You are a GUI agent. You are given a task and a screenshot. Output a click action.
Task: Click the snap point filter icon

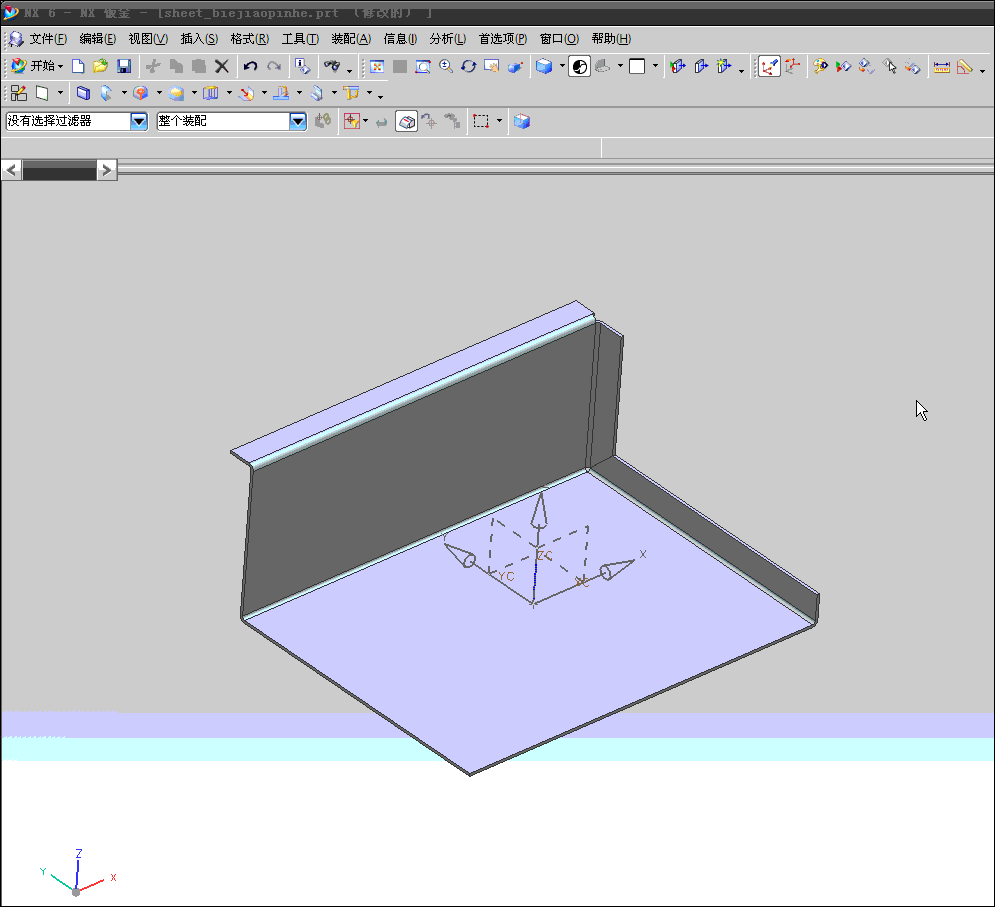352,121
